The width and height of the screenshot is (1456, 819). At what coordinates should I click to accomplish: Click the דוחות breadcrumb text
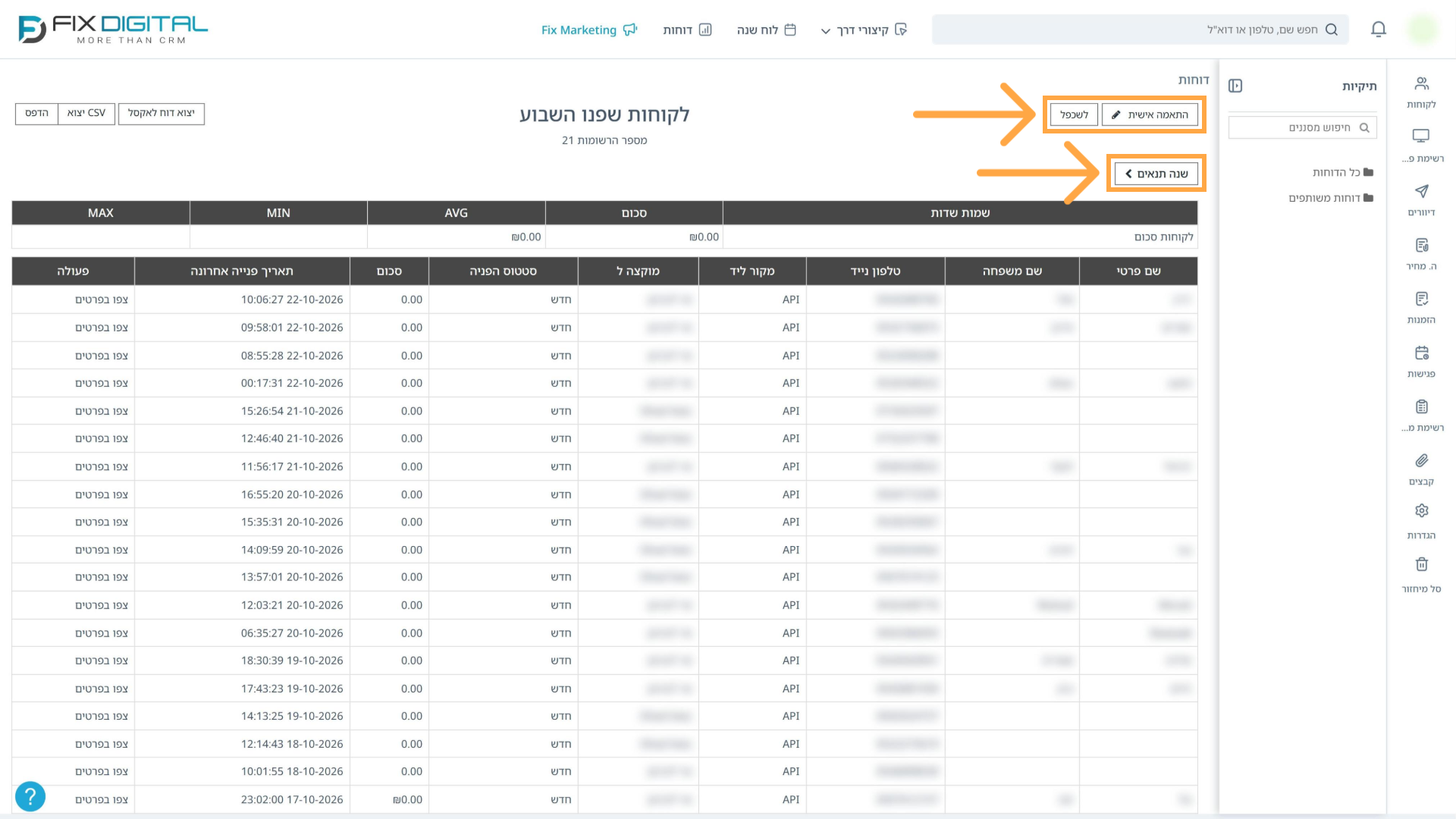pyautogui.click(x=1194, y=80)
